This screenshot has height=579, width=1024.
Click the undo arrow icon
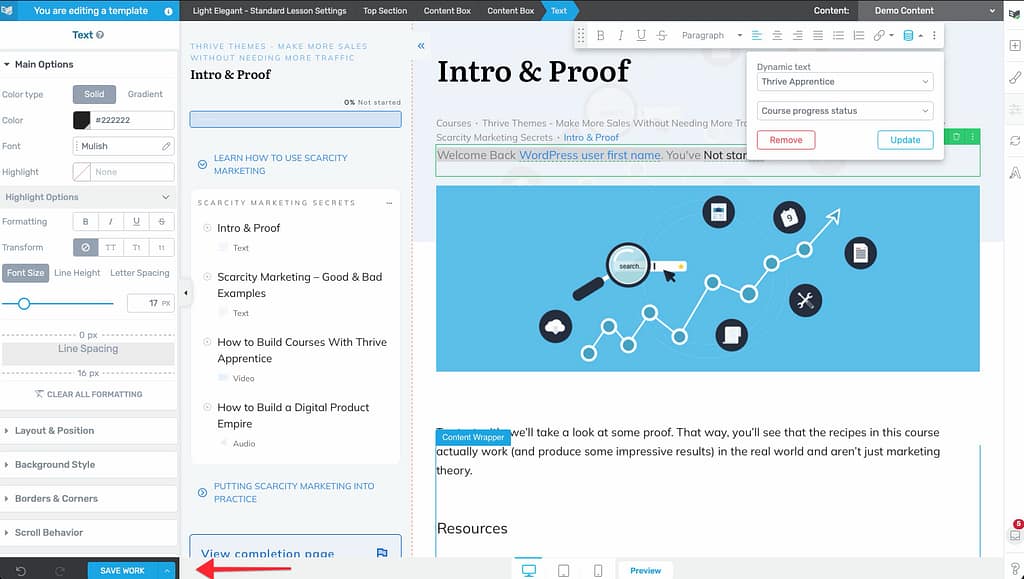click(21, 570)
